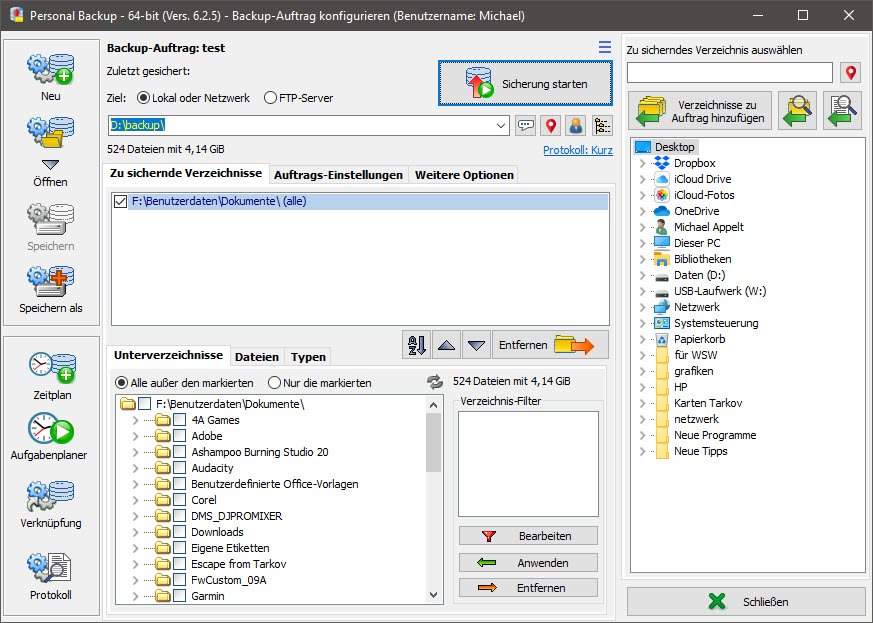Open the Protokoll log icon in sidebar
873x623 pixels.
pos(51,569)
